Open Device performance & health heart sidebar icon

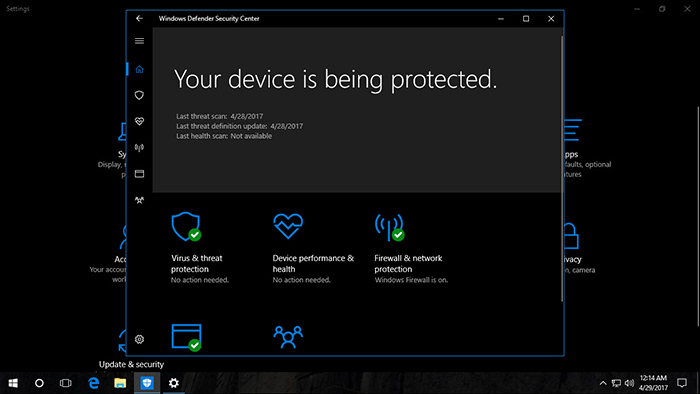pos(139,121)
